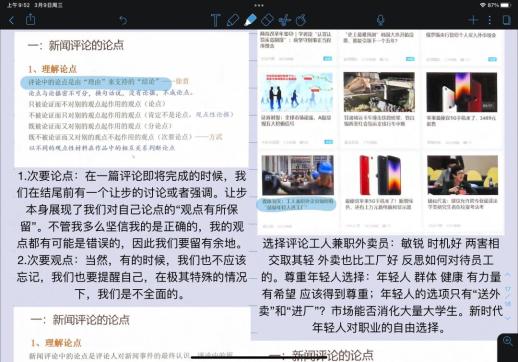Open the collapsed building news thumbnail

tap(379, 92)
